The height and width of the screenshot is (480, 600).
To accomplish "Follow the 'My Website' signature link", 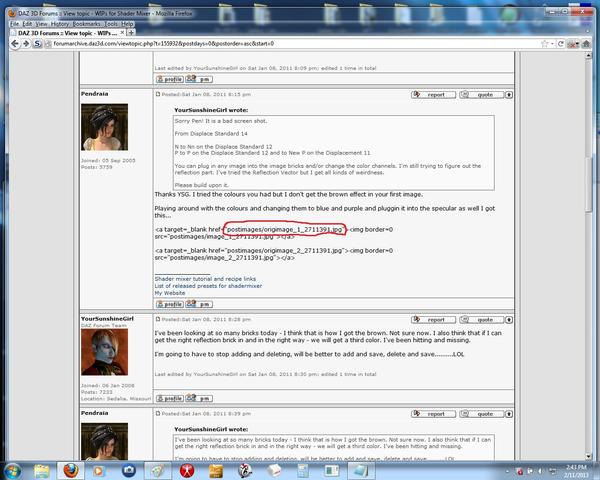I will (170, 293).
